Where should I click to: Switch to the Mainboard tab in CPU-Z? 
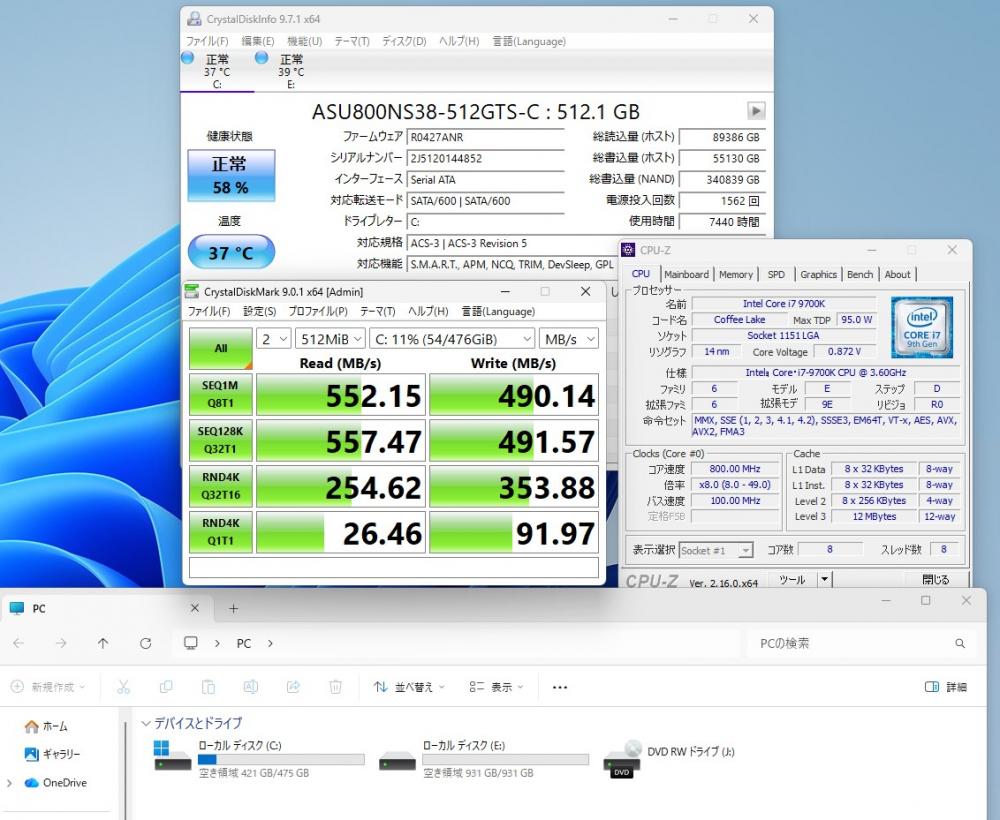pyautogui.click(x=686, y=274)
